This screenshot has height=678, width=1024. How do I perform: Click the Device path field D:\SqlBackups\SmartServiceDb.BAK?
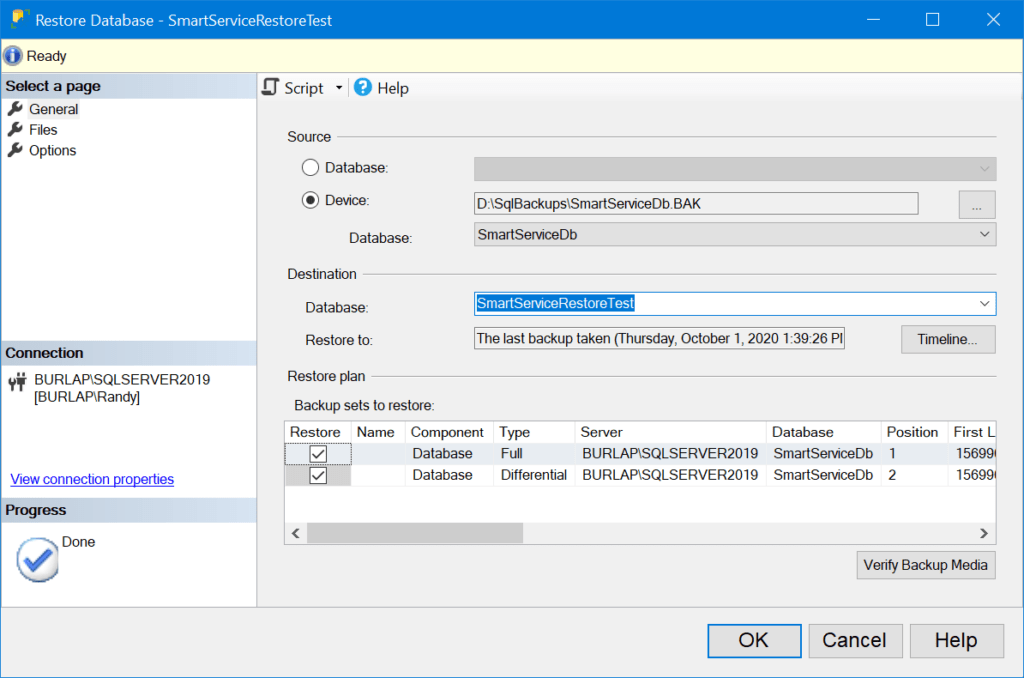(x=696, y=203)
